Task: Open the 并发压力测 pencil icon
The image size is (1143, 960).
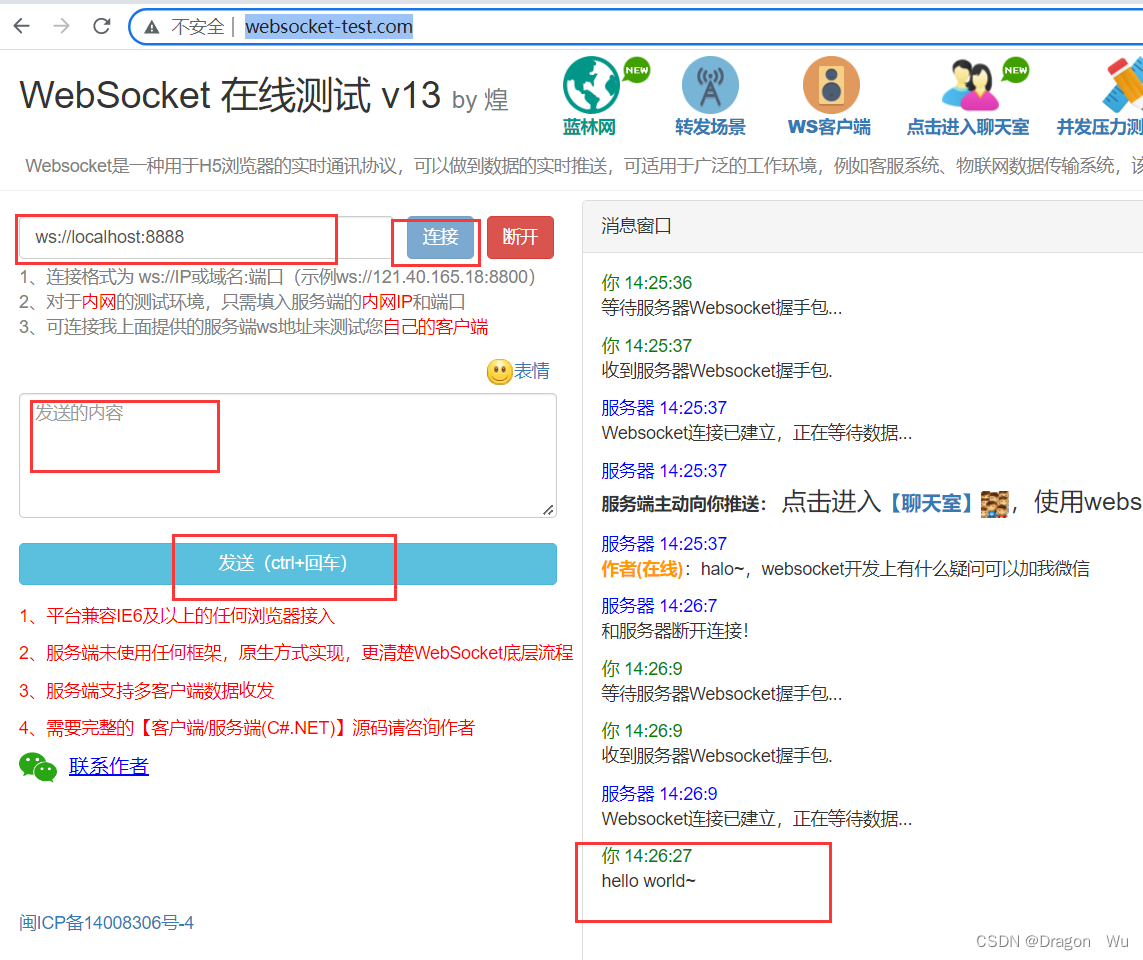Action: click(1123, 85)
